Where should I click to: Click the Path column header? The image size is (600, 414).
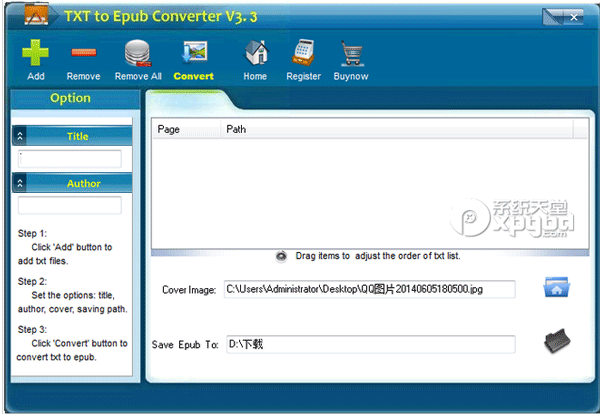pyautogui.click(x=236, y=129)
